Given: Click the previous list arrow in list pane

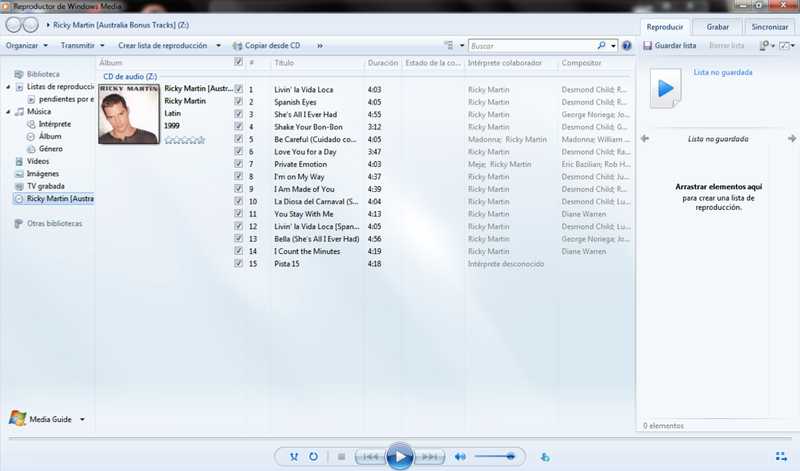Looking at the screenshot, I should click(645, 138).
